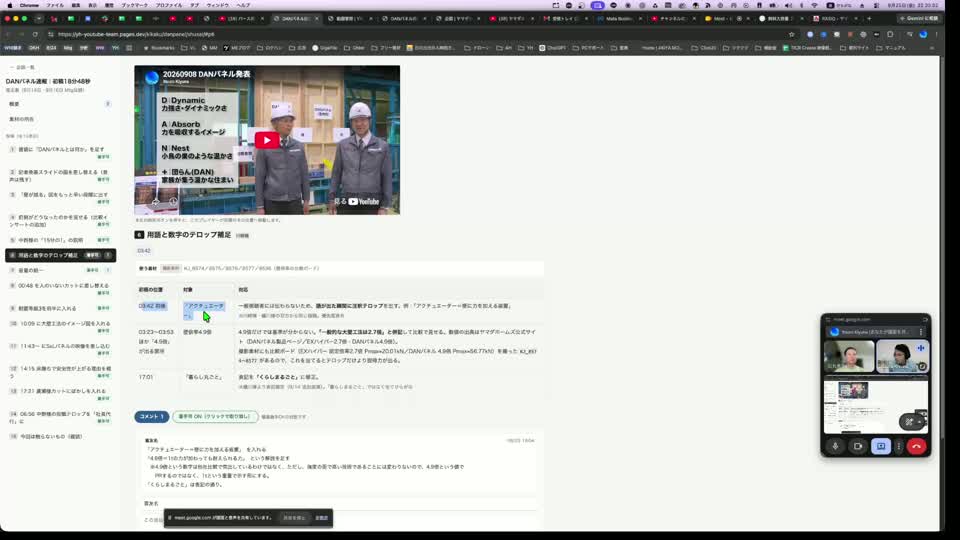Image resolution: width=960 pixels, height=540 pixels.
Task: Click the video title 20260908 DANパネル発表
Action: click(x=206, y=74)
